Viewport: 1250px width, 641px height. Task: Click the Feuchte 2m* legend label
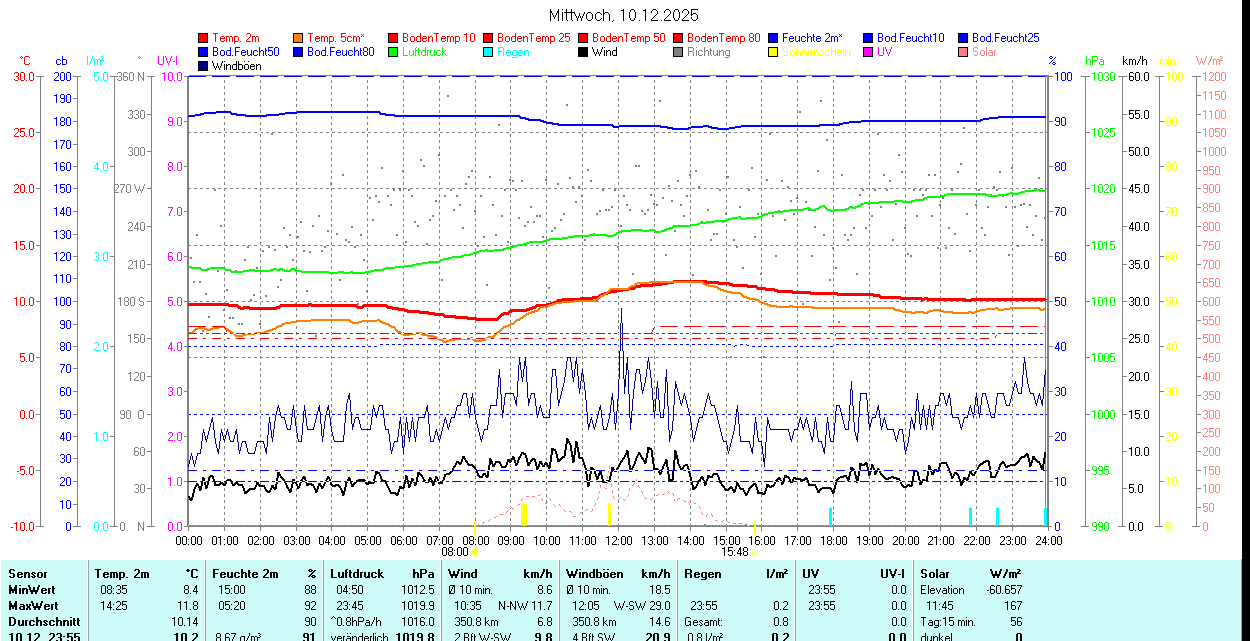pos(813,38)
